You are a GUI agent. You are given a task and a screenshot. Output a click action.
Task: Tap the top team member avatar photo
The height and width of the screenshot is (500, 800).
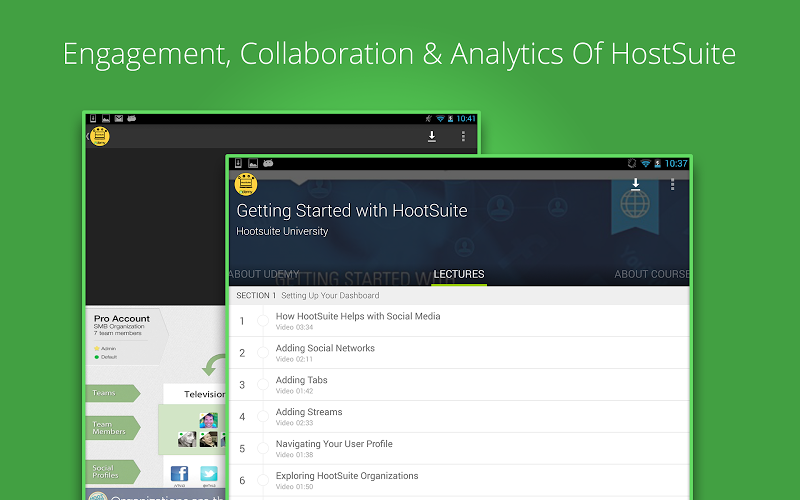209,420
